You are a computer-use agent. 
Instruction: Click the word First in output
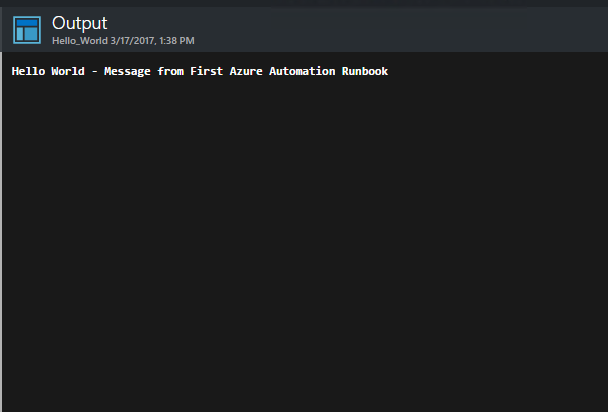[207, 71]
